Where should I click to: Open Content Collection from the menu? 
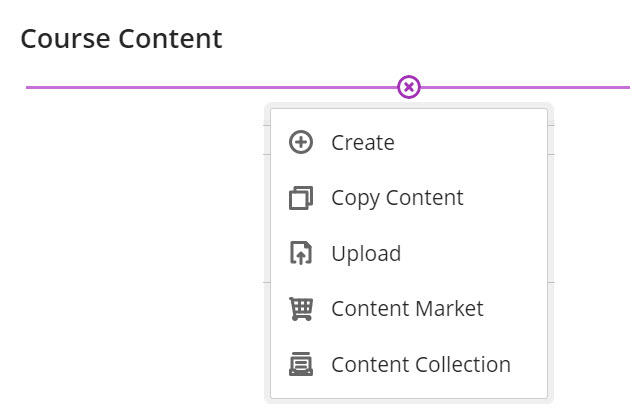tap(420, 365)
